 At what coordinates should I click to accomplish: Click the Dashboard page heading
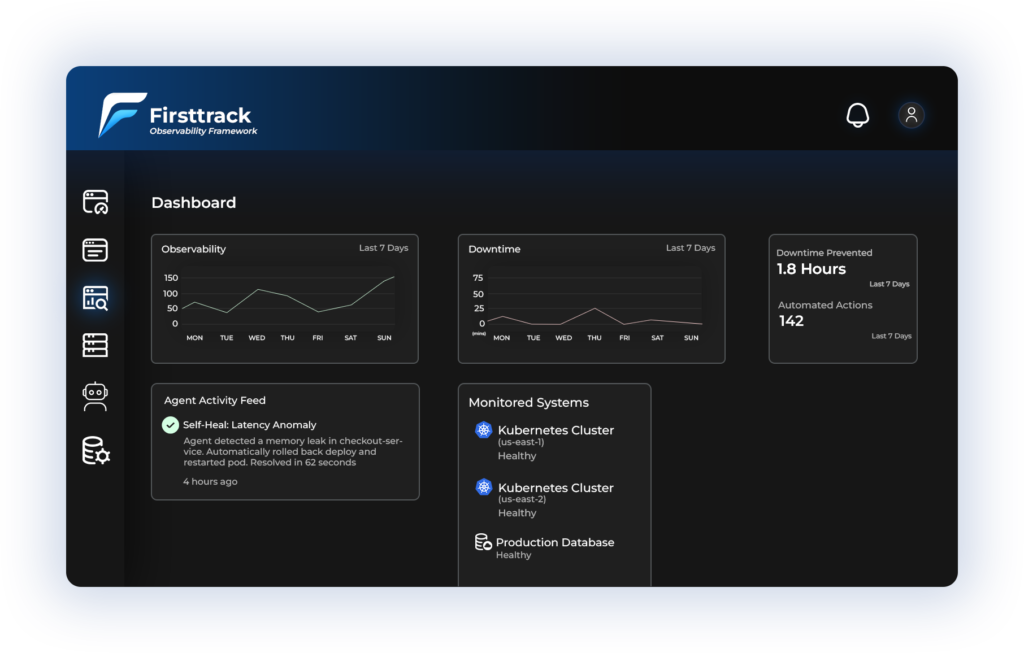(194, 203)
